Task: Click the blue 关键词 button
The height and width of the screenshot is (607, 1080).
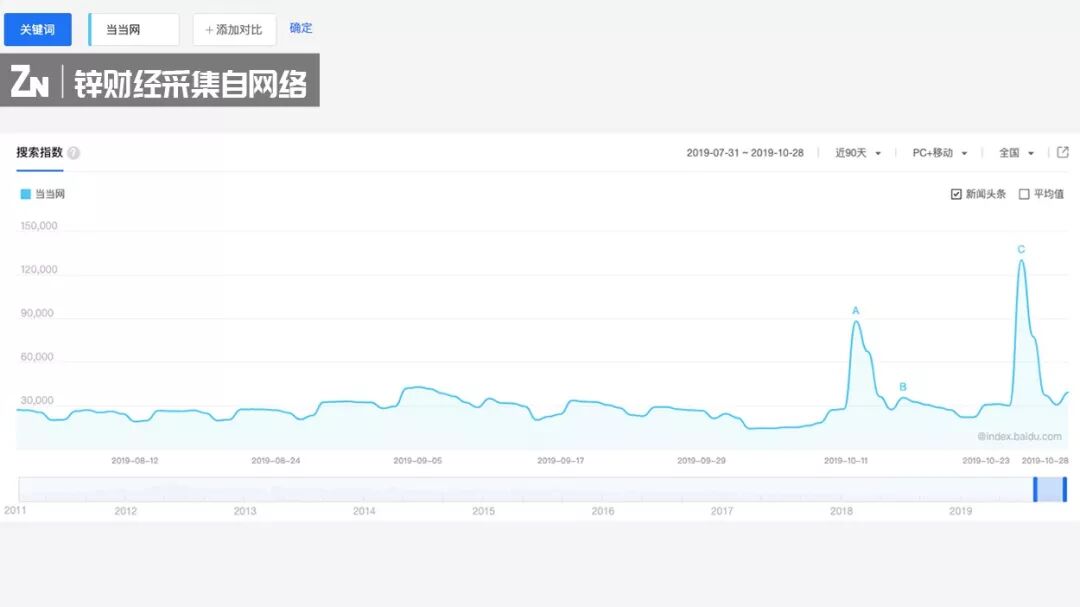Action: [38, 30]
